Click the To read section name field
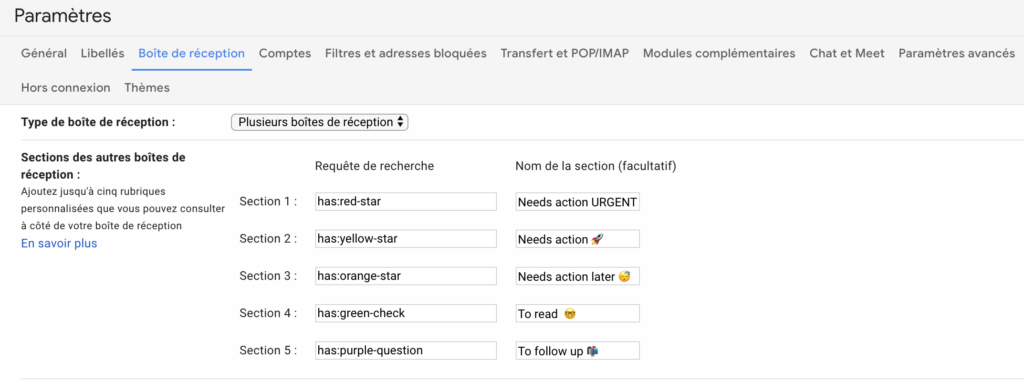Screen dimensions: 1024x383 click(x=577, y=313)
